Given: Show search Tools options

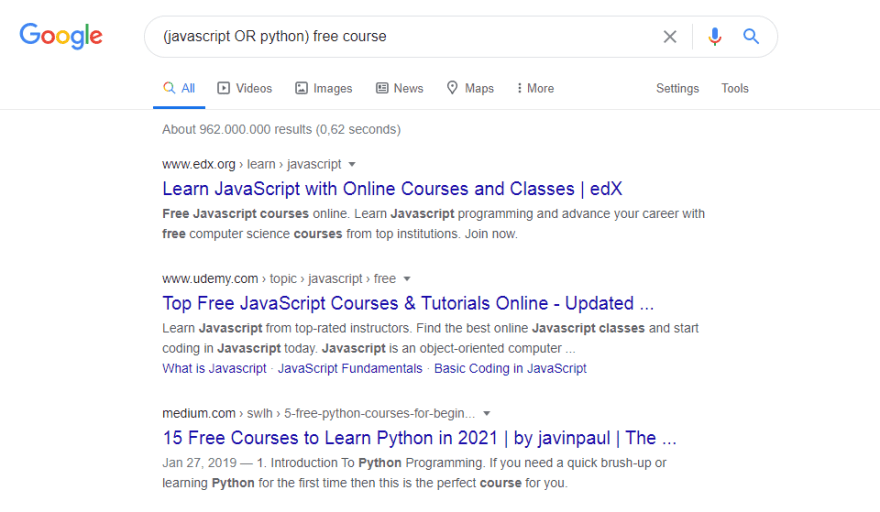Looking at the screenshot, I should pyautogui.click(x=735, y=88).
